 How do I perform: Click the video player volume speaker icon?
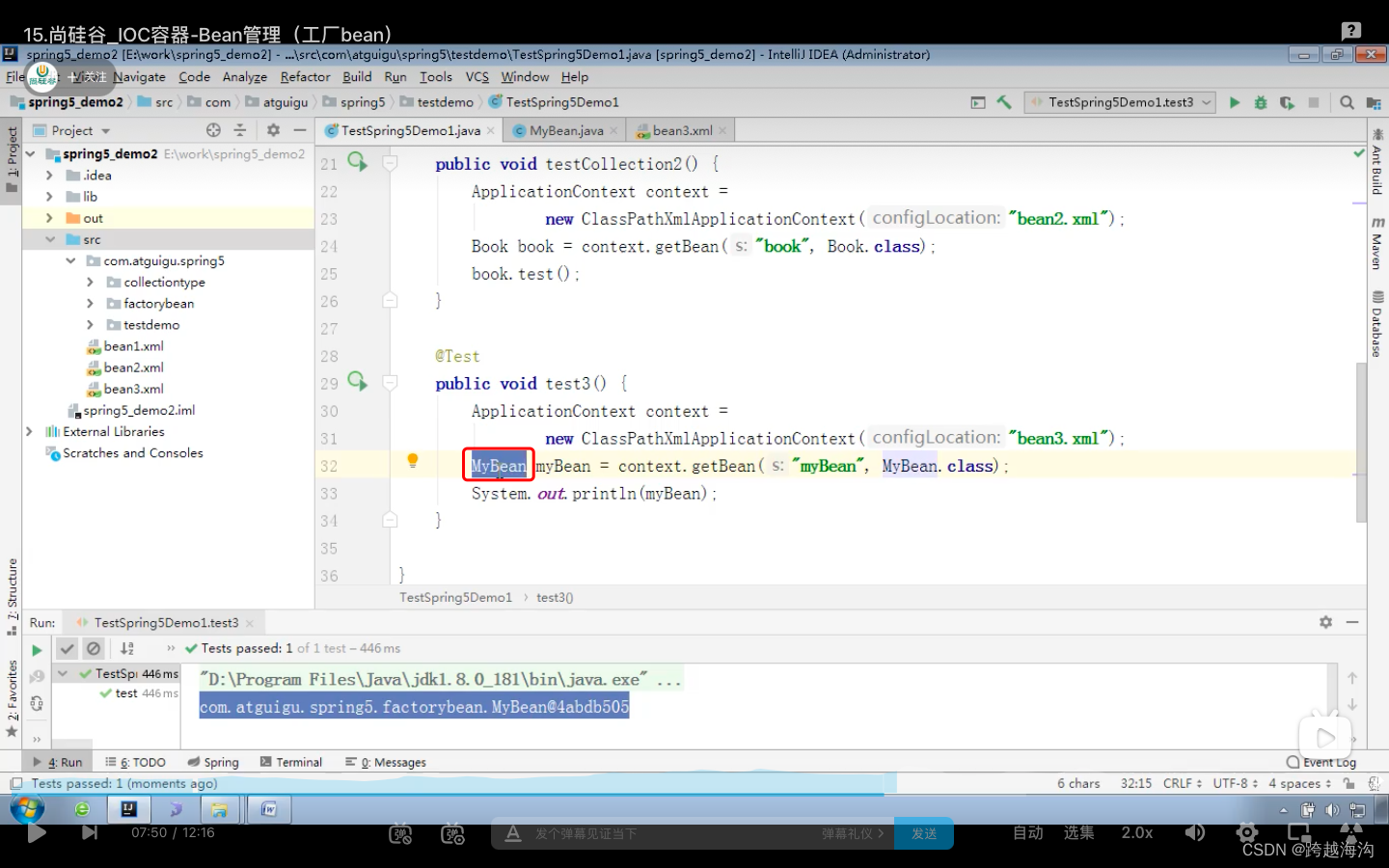pos(1195,832)
